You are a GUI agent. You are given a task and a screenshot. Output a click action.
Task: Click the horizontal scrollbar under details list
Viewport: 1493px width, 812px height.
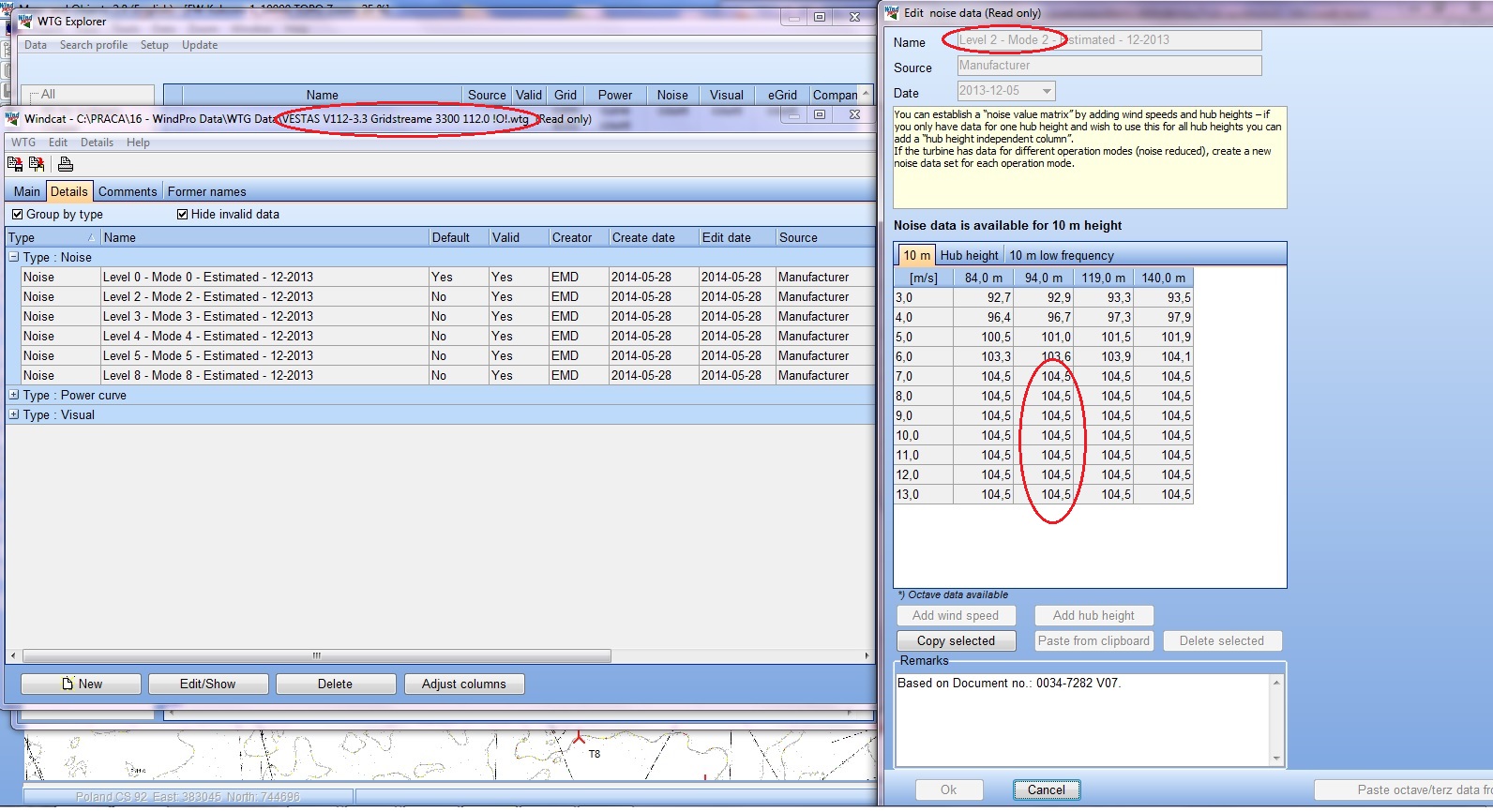pos(316,656)
